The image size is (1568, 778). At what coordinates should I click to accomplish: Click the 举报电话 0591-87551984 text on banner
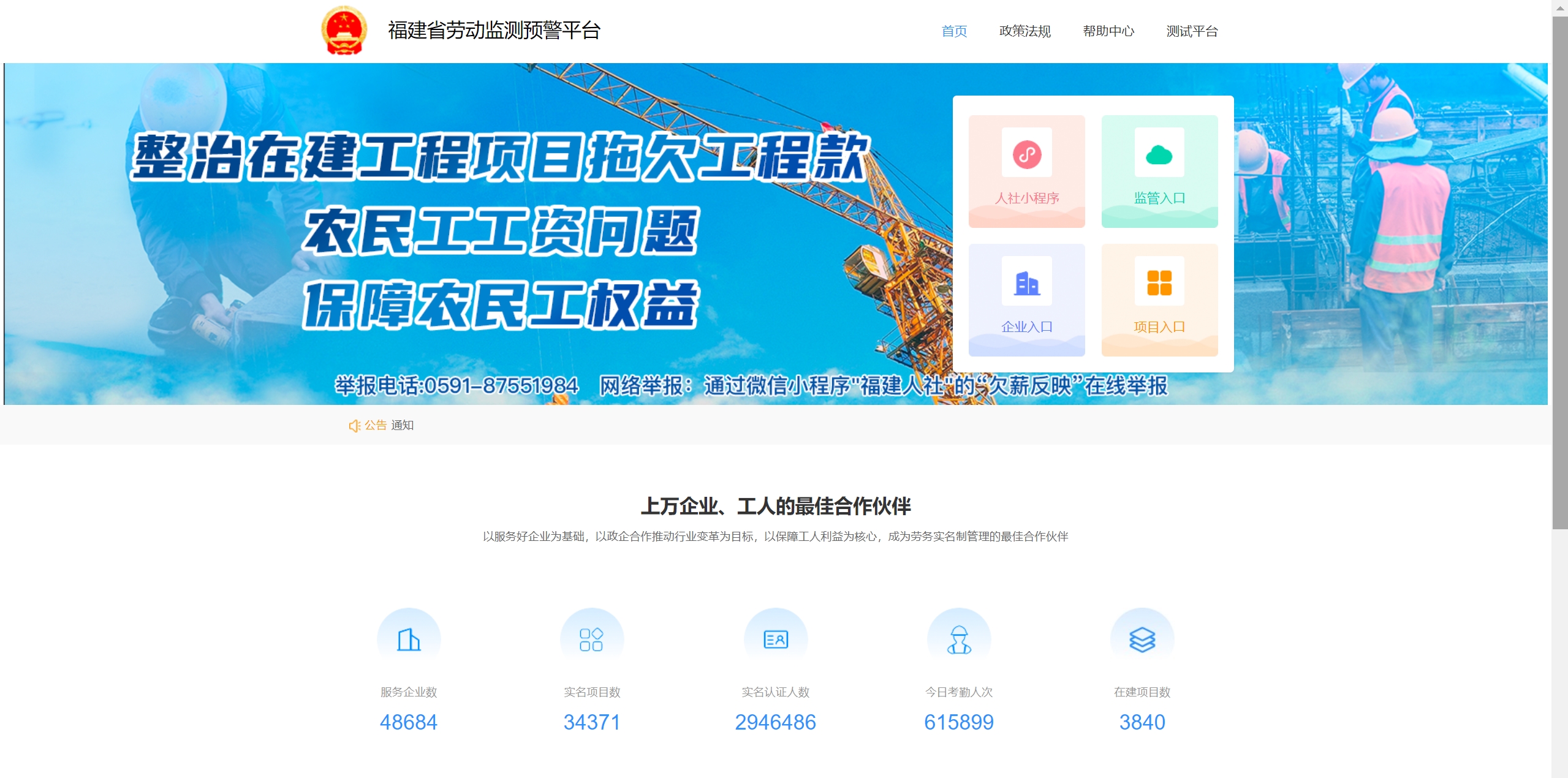tap(456, 385)
